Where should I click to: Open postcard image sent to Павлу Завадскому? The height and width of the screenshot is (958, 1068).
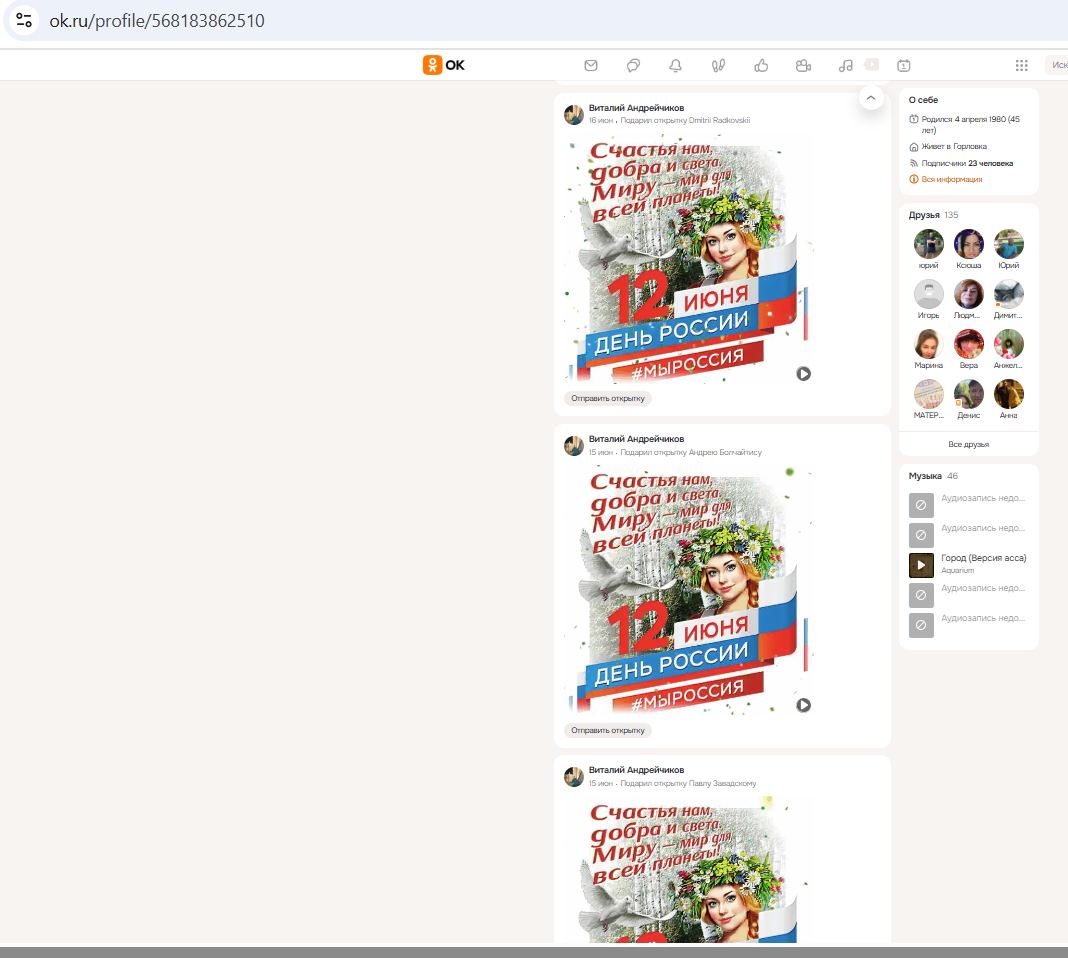click(688, 870)
